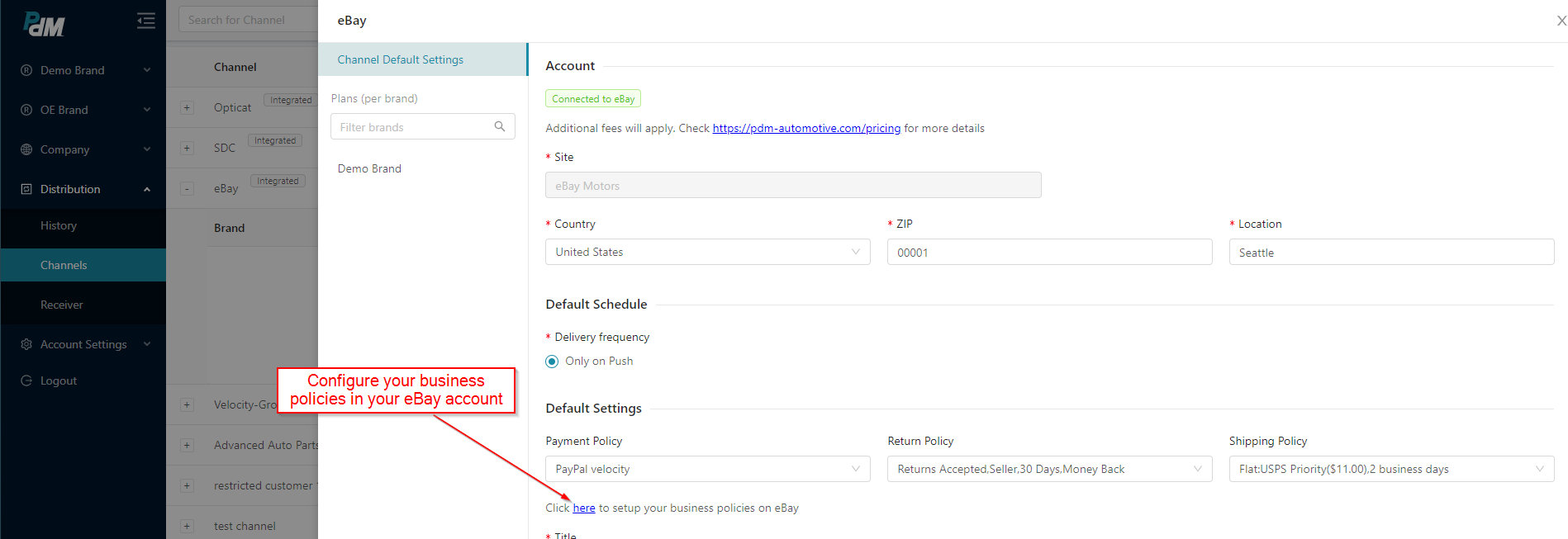Click the Logout icon
This screenshot has width=1568, height=539.
(x=26, y=381)
